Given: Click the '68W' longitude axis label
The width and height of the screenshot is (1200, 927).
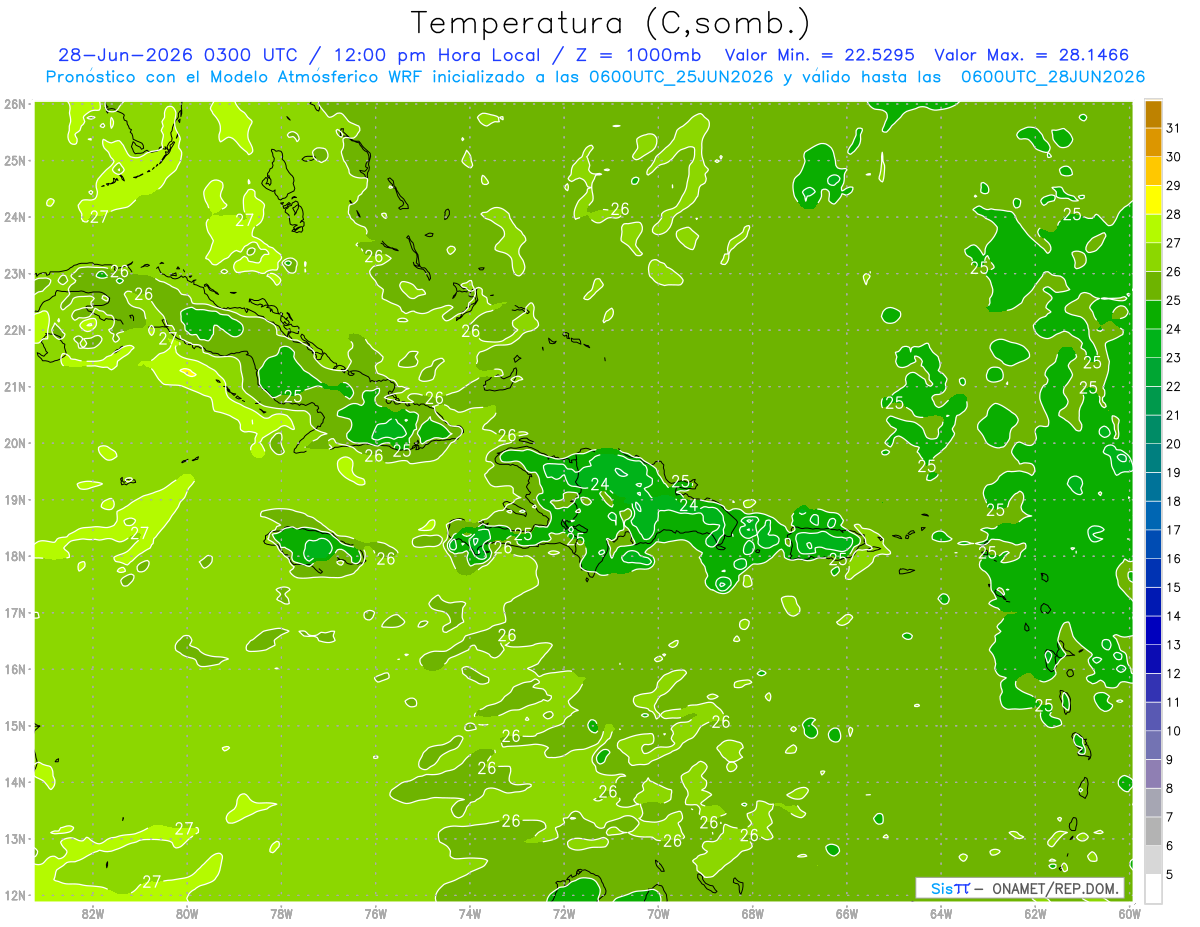Looking at the screenshot, I should point(753,913).
